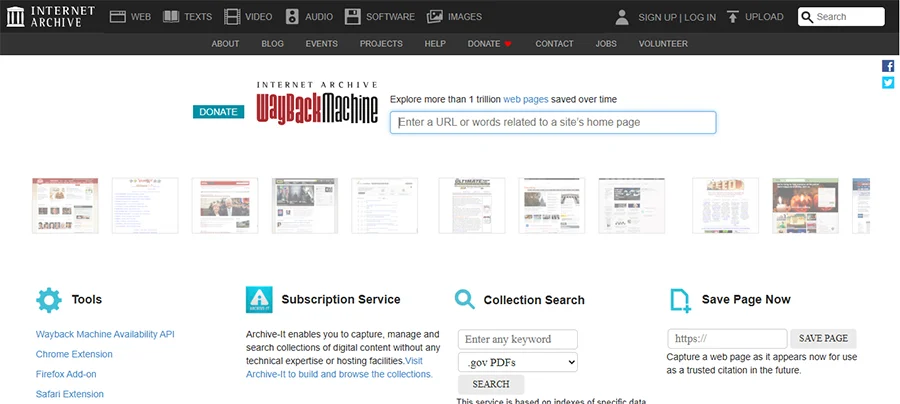Expand the .gov PDFs dropdown

click(x=518, y=362)
